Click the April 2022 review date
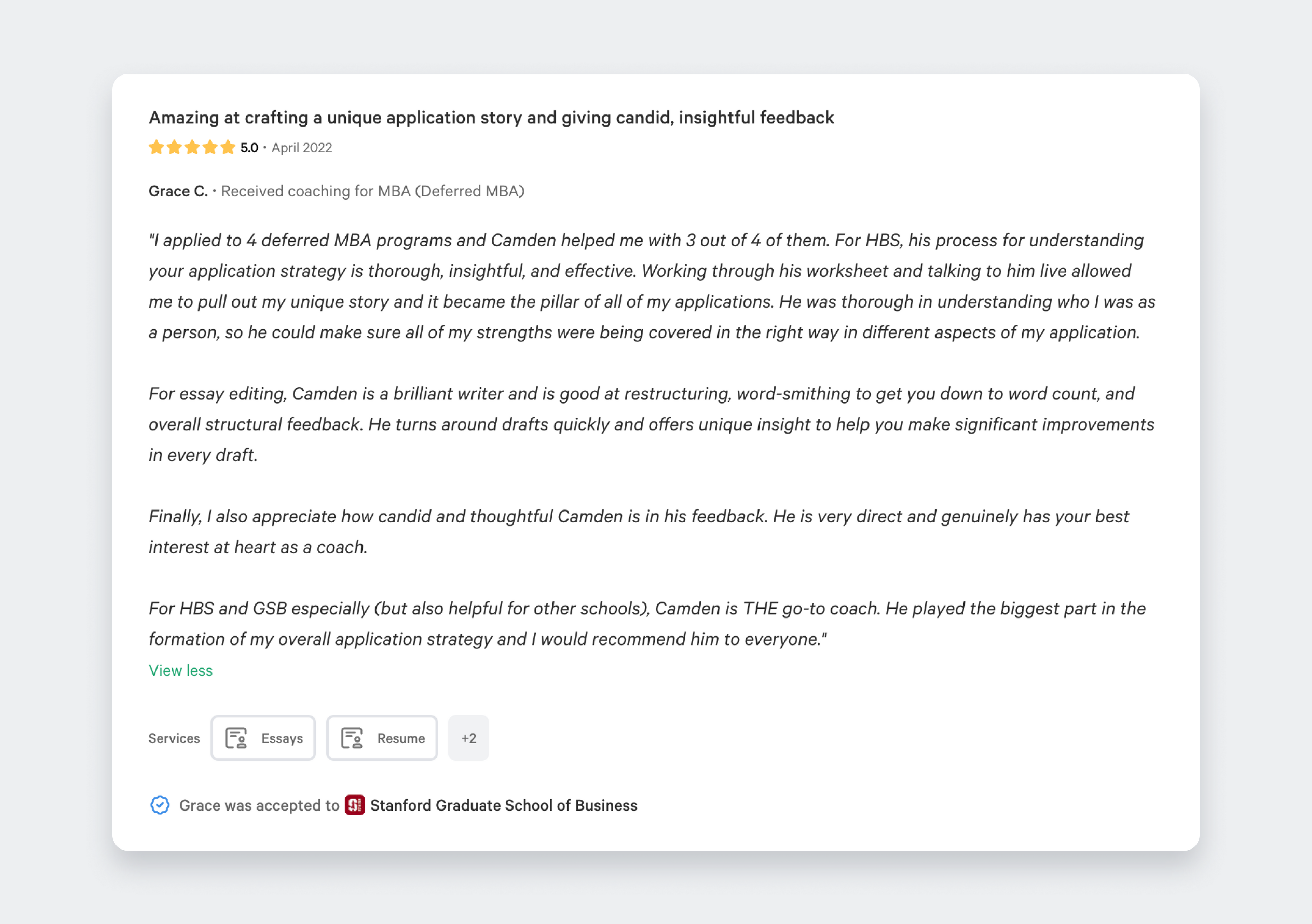This screenshot has width=1312, height=924. click(x=302, y=147)
